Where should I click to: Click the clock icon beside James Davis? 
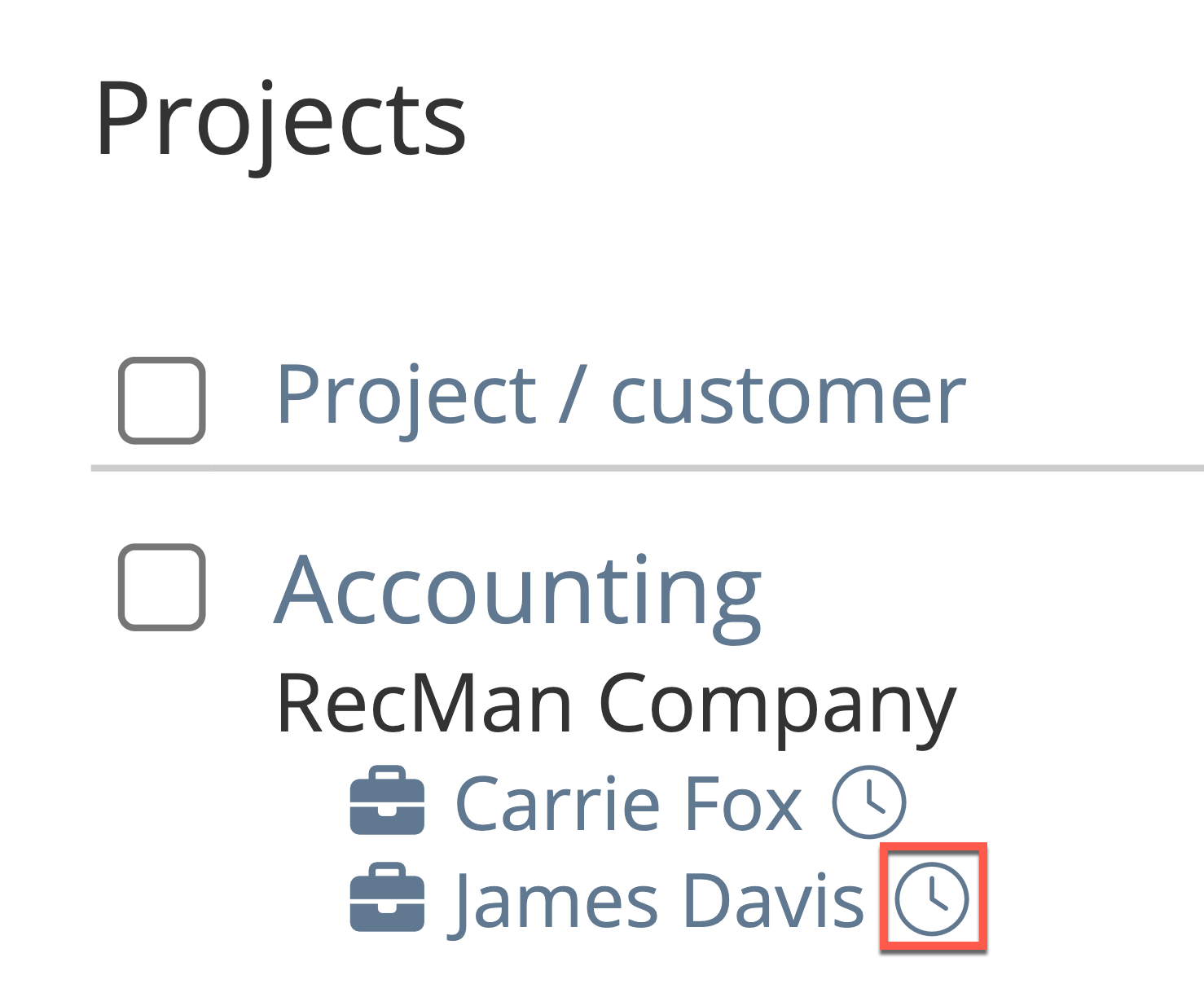click(x=932, y=898)
